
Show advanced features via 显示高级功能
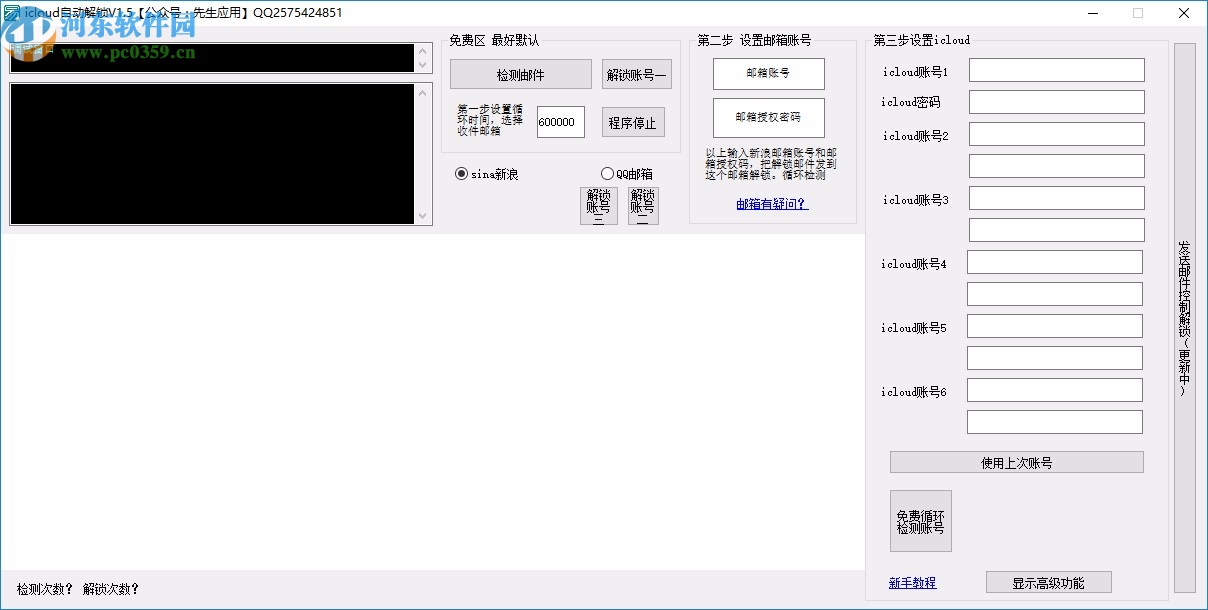pyautogui.click(x=1048, y=582)
